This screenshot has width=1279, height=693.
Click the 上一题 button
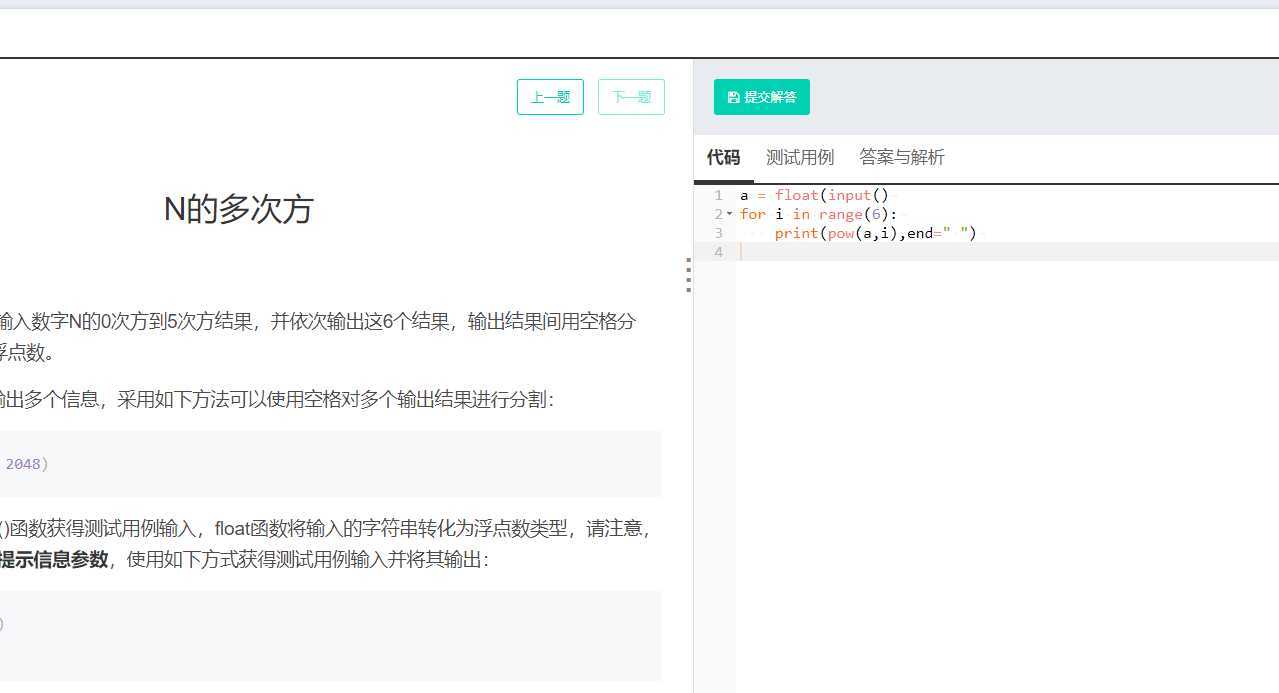click(x=549, y=96)
